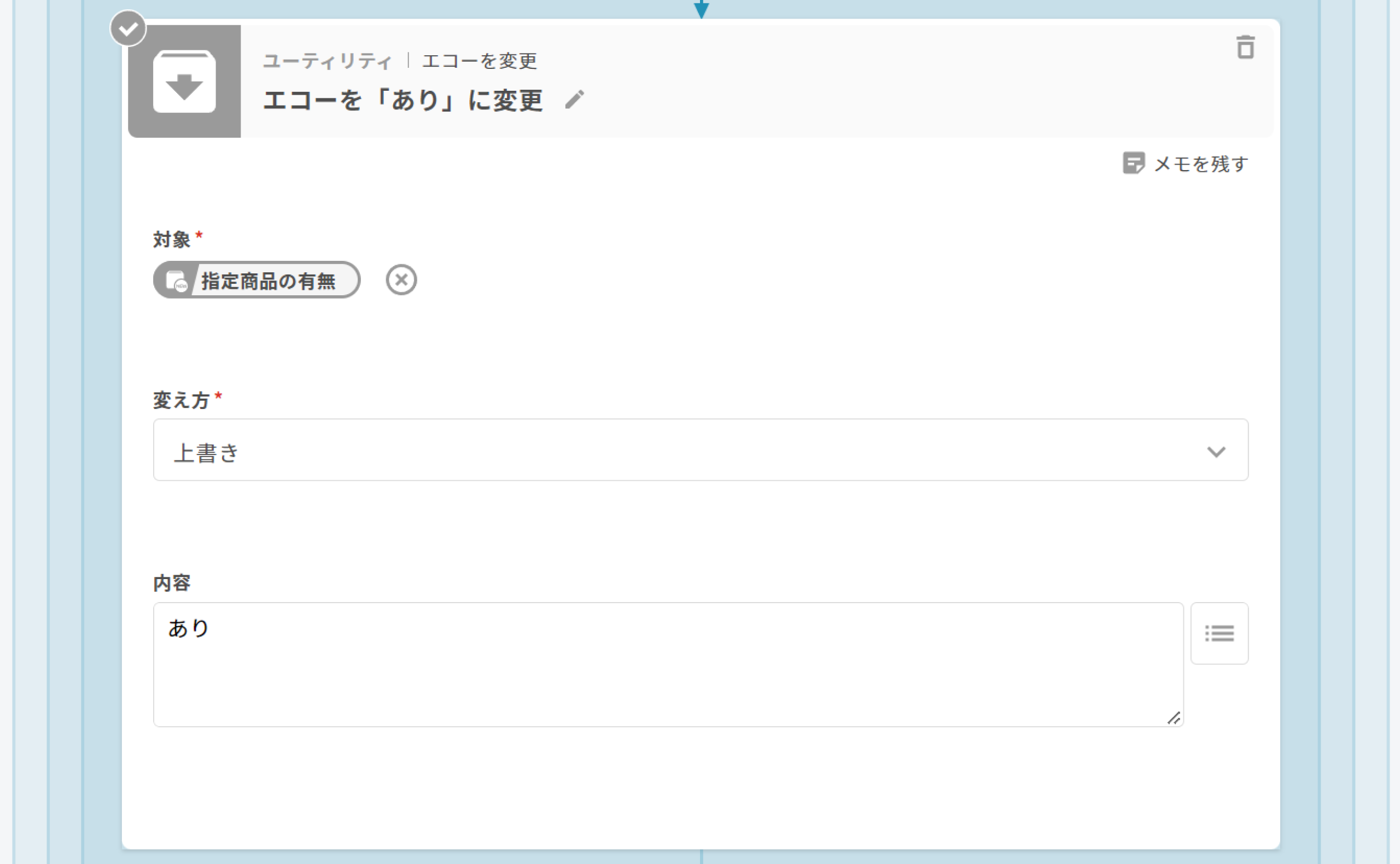Click the trash delete icon
The image size is (1400, 864).
point(1245,47)
